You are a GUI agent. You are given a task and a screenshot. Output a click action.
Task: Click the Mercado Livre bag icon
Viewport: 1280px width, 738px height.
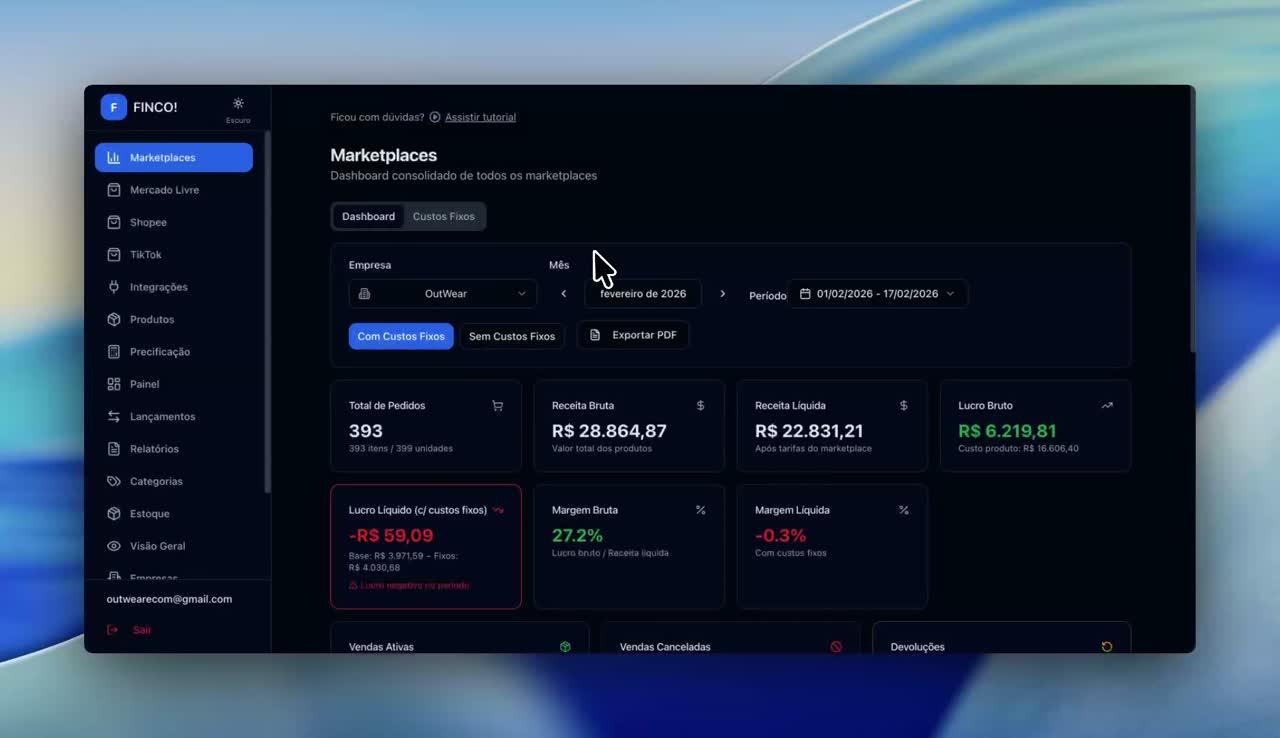(x=114, y=190)
